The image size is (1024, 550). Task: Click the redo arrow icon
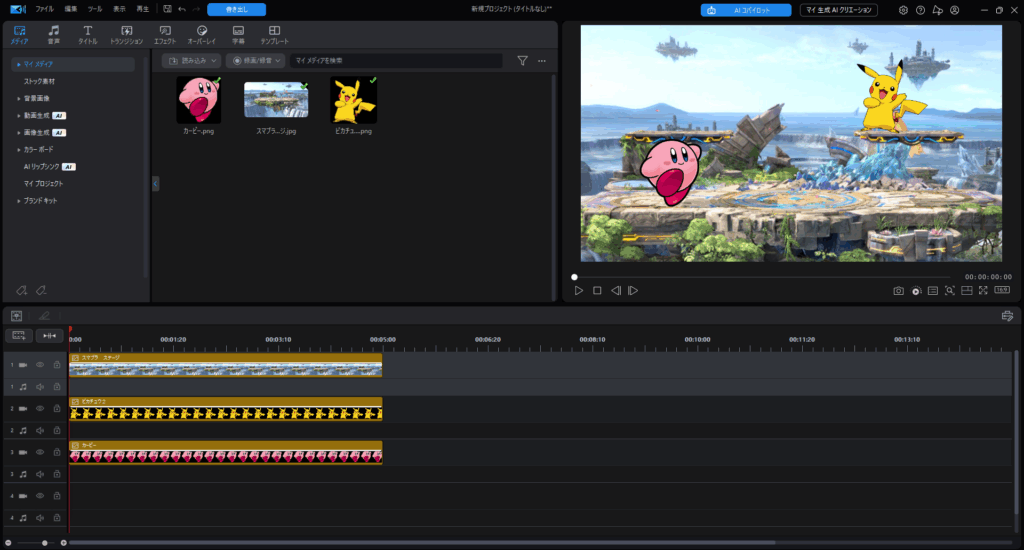click(x=196, y=9)
